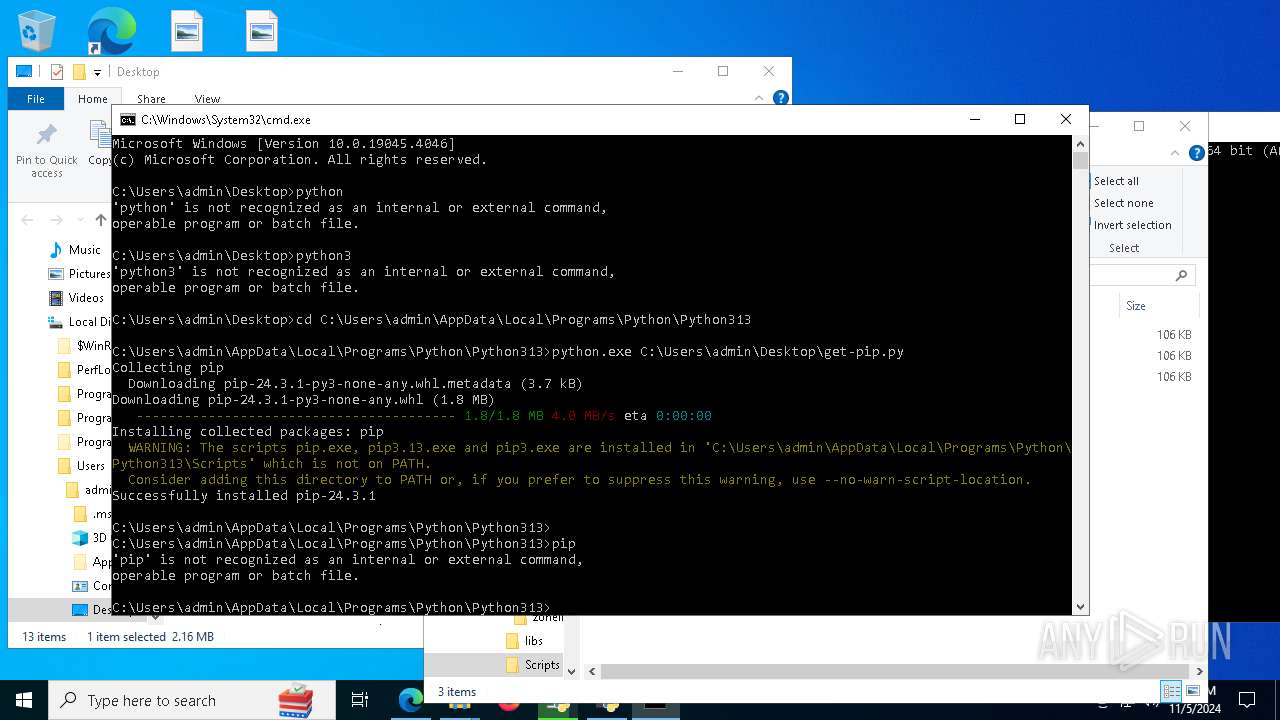Click the search box in the rear Explorer window
This screenshot has width=1280, height=720.
click(1142, 275)
